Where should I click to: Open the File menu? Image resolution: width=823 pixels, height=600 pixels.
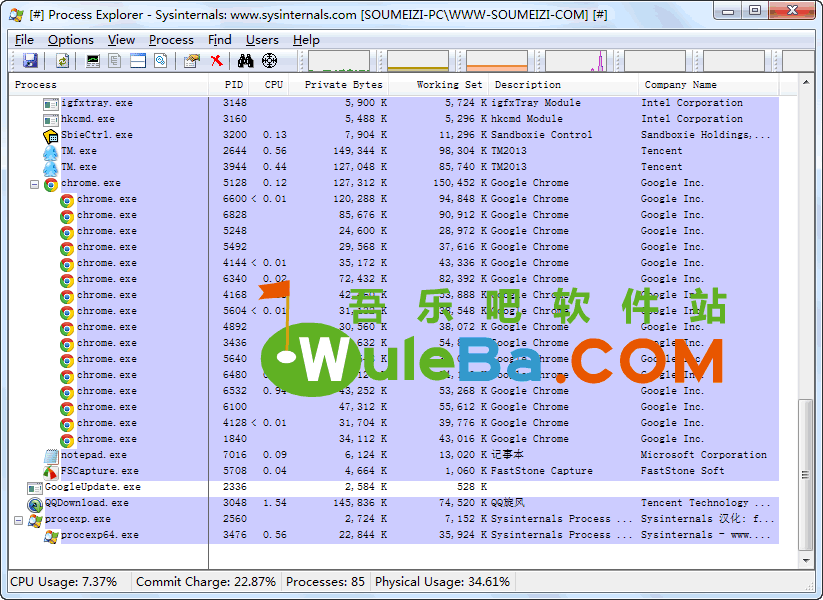tap(24, 40)
